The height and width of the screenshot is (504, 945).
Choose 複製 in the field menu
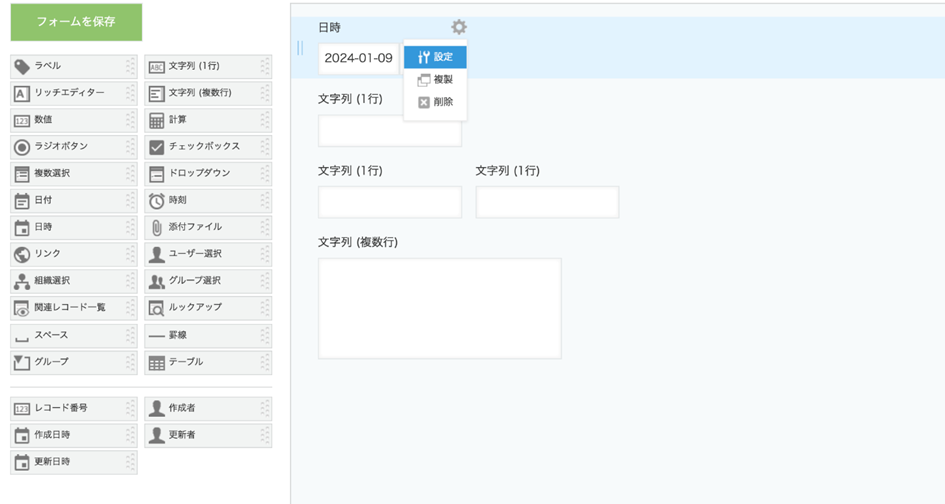tap(435, 80)
